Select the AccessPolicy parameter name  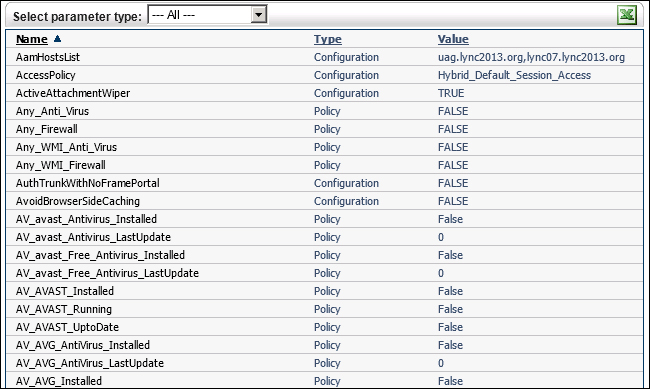pyautogui.click(x=46, y=75)
